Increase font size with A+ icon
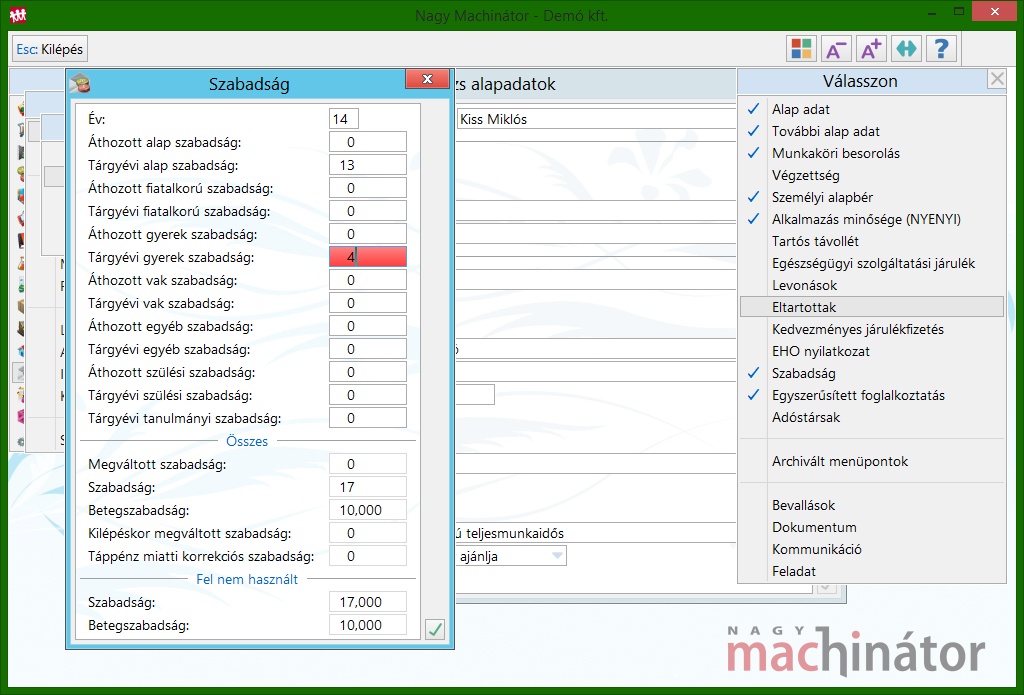This screenshot has width=1024, height=695. (x=871, y=49)
